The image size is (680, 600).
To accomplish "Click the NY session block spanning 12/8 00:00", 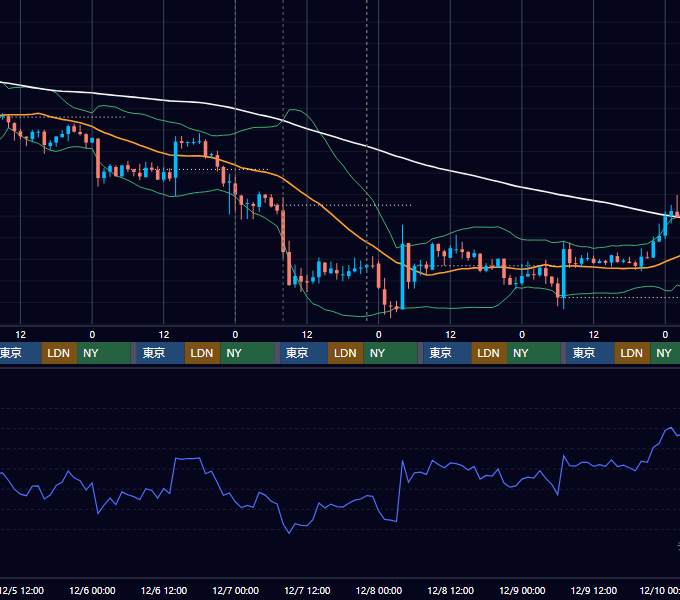I will (x=391, y=353).
